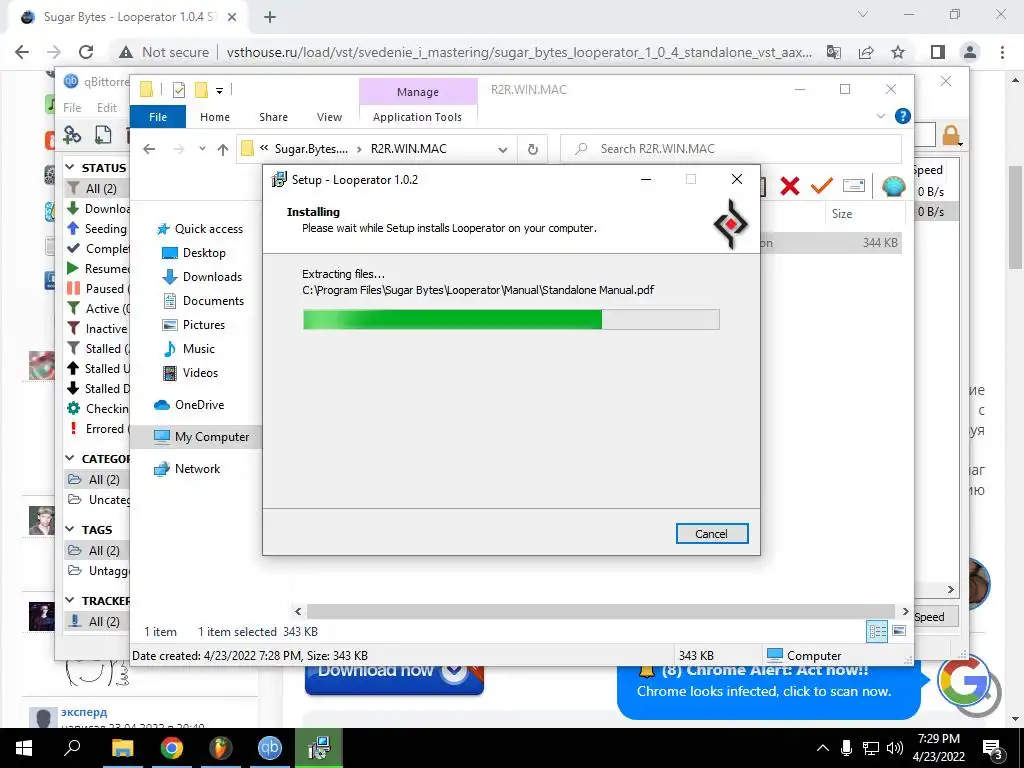Click the Search R2R.WIN.MAC field
The image size is (1024, 768).
(731, 149)
